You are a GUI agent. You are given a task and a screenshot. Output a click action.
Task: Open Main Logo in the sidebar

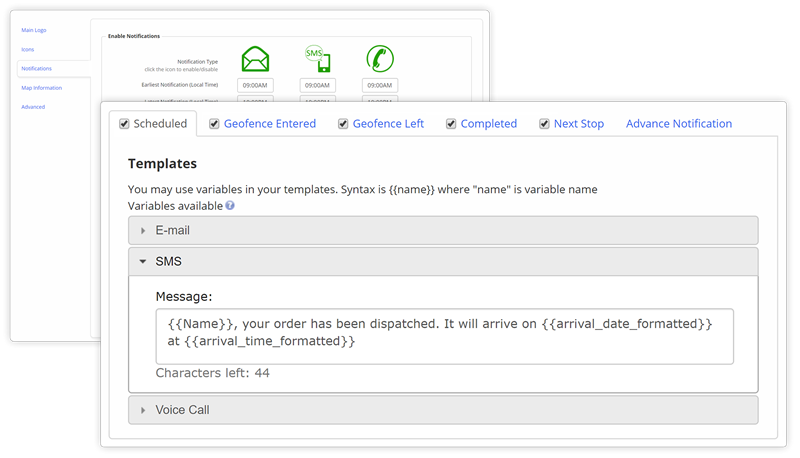click(34, 30)
